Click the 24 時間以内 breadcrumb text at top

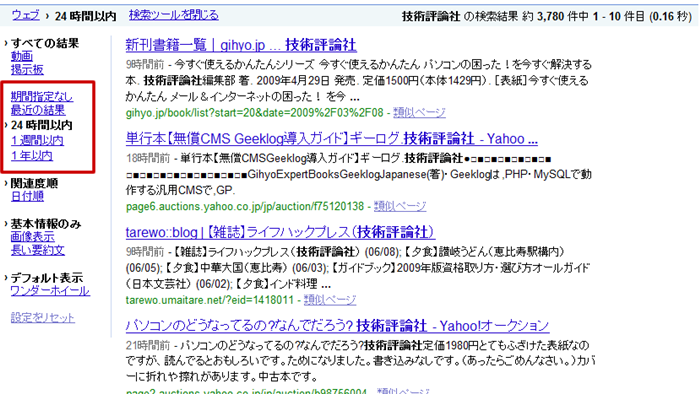point(85,17)
